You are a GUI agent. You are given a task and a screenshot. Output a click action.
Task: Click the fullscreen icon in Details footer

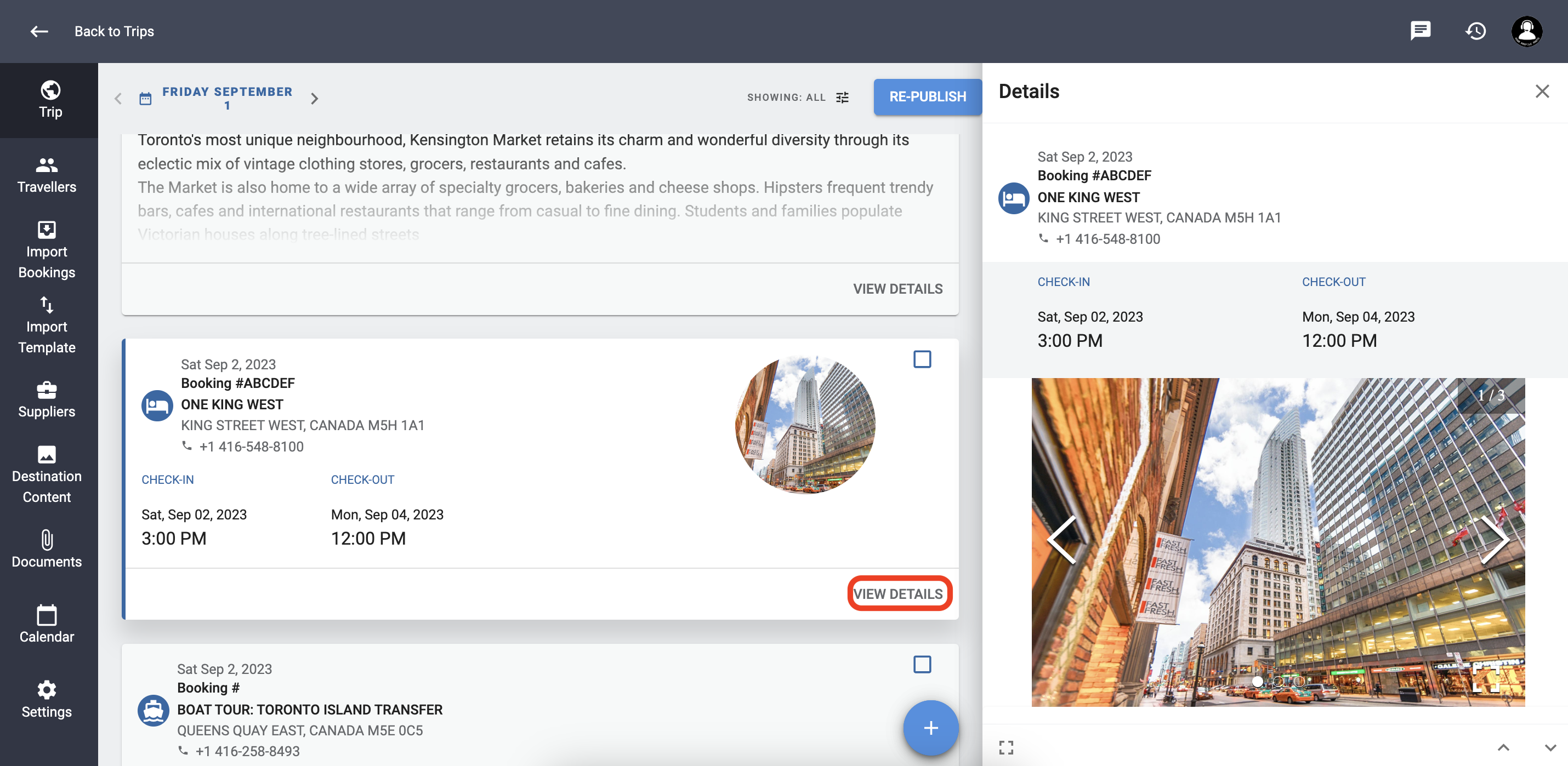[1006, 747]
